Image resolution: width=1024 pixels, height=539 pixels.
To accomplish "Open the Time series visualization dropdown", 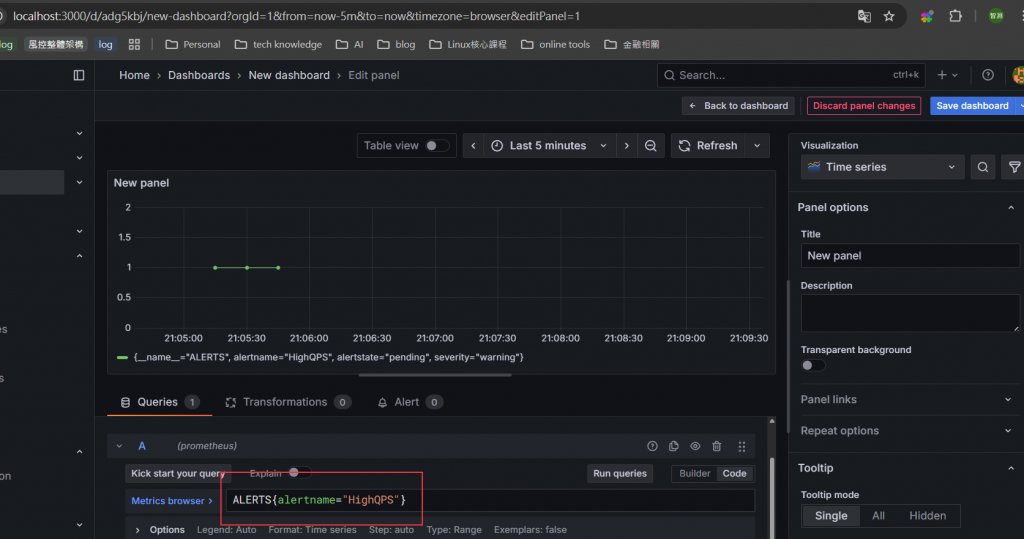I will (882, 167).
